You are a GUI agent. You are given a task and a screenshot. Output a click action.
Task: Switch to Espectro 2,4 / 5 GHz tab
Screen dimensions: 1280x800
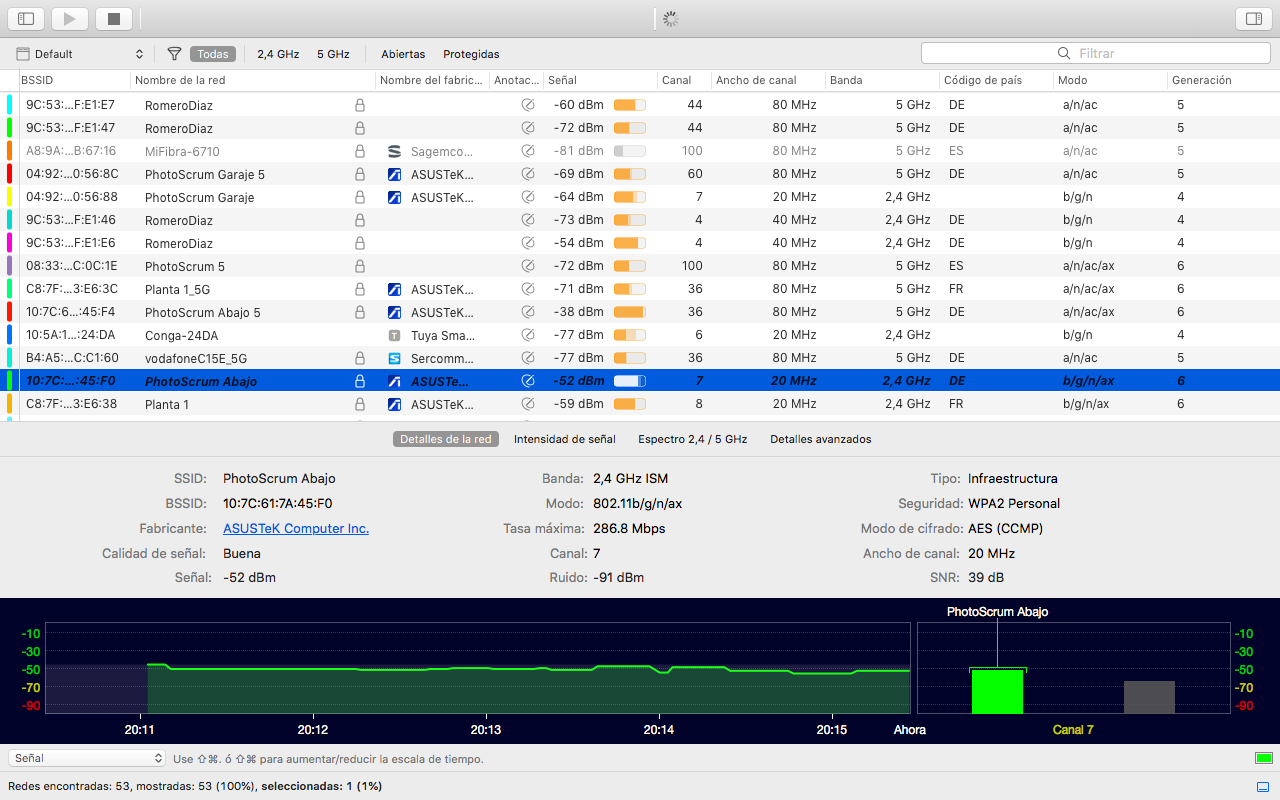[x=693, y=439]
